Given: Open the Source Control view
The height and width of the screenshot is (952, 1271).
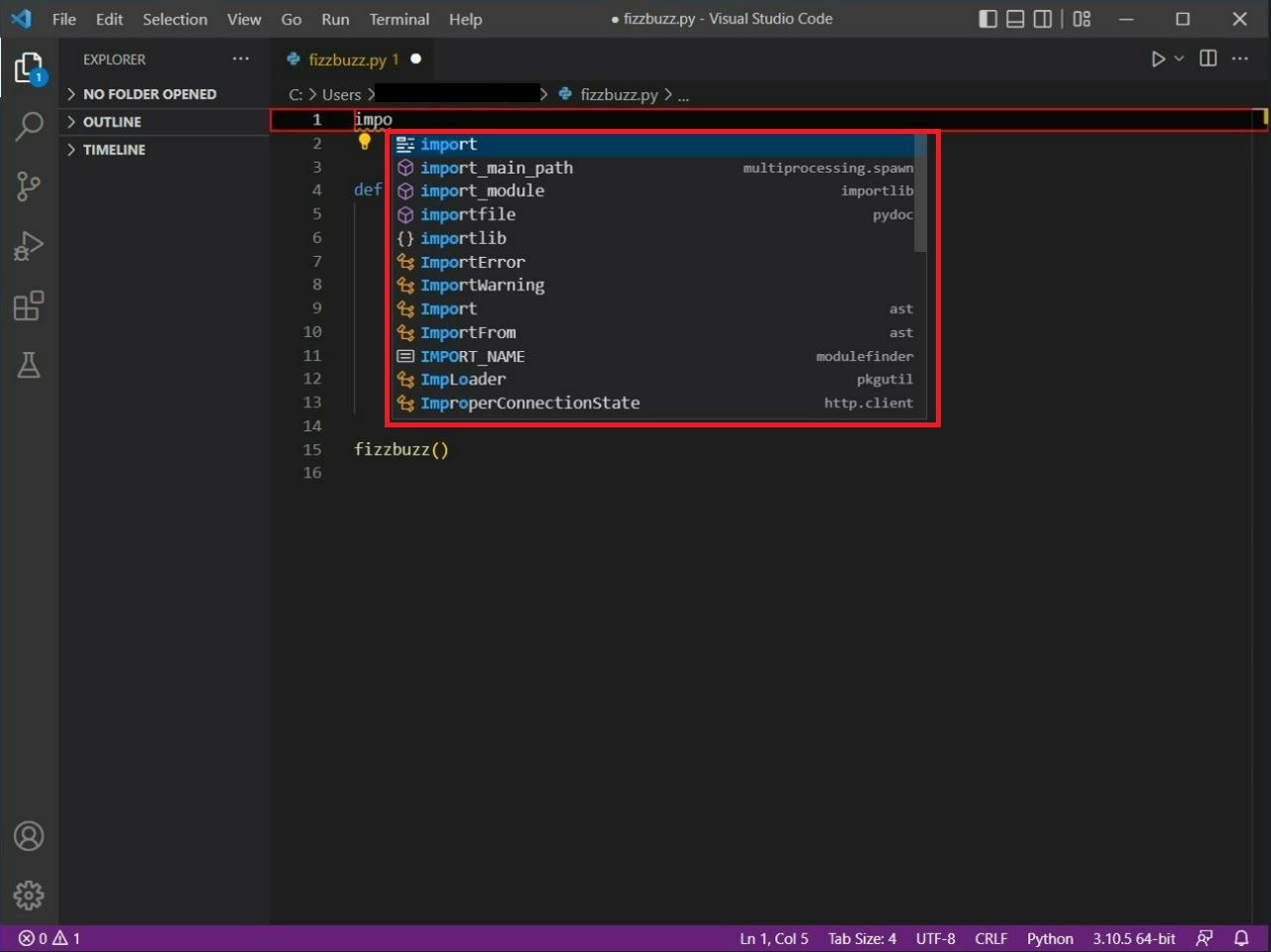Looking at the screenshot, I should 29,185.
